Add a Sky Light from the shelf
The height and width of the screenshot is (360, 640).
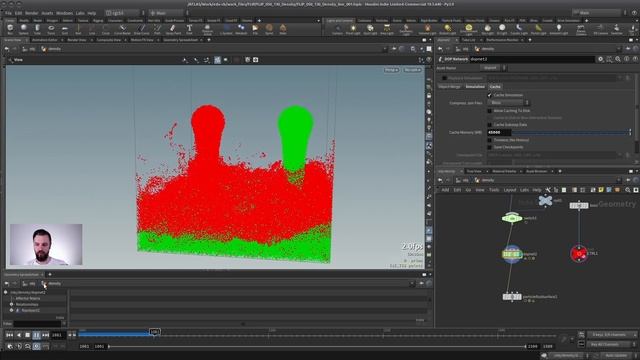coord(487,29)
